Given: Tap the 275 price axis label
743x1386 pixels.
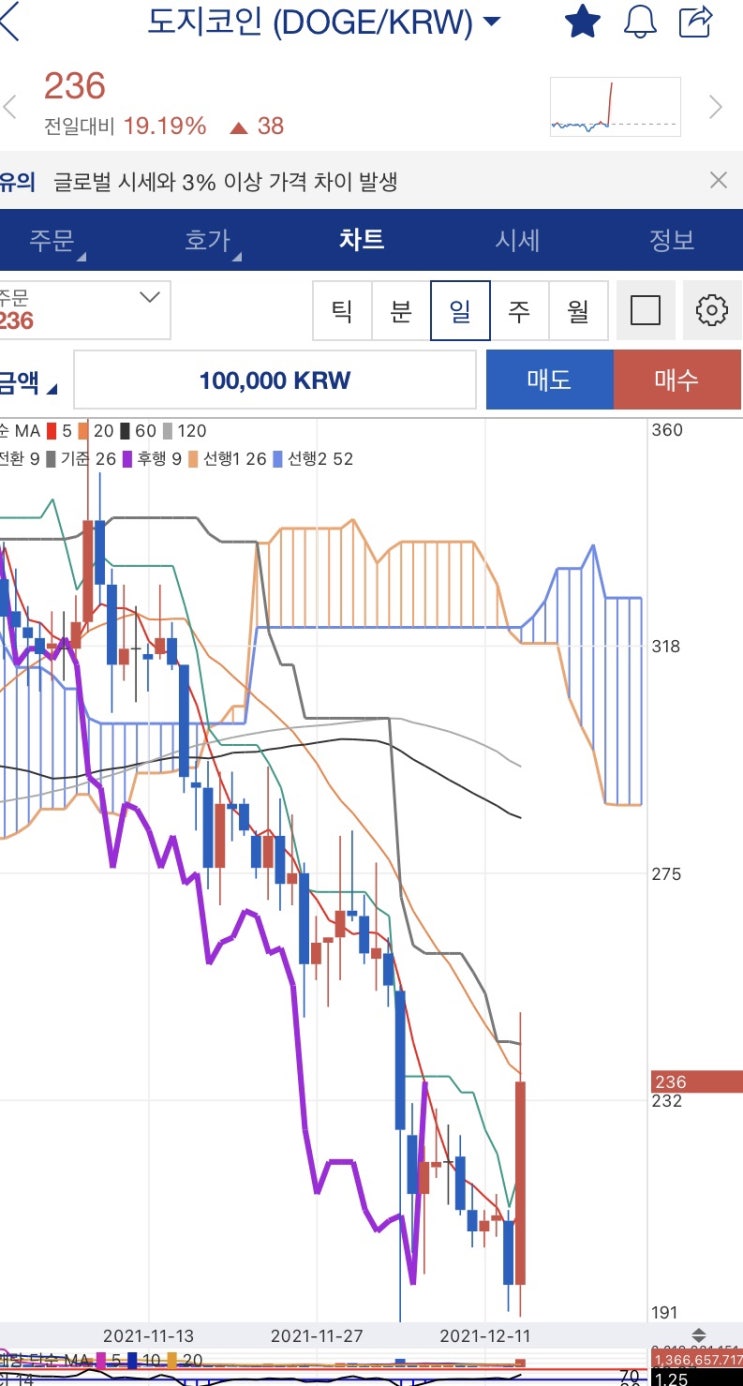Looking at the screenshot, I should (667, 875).
